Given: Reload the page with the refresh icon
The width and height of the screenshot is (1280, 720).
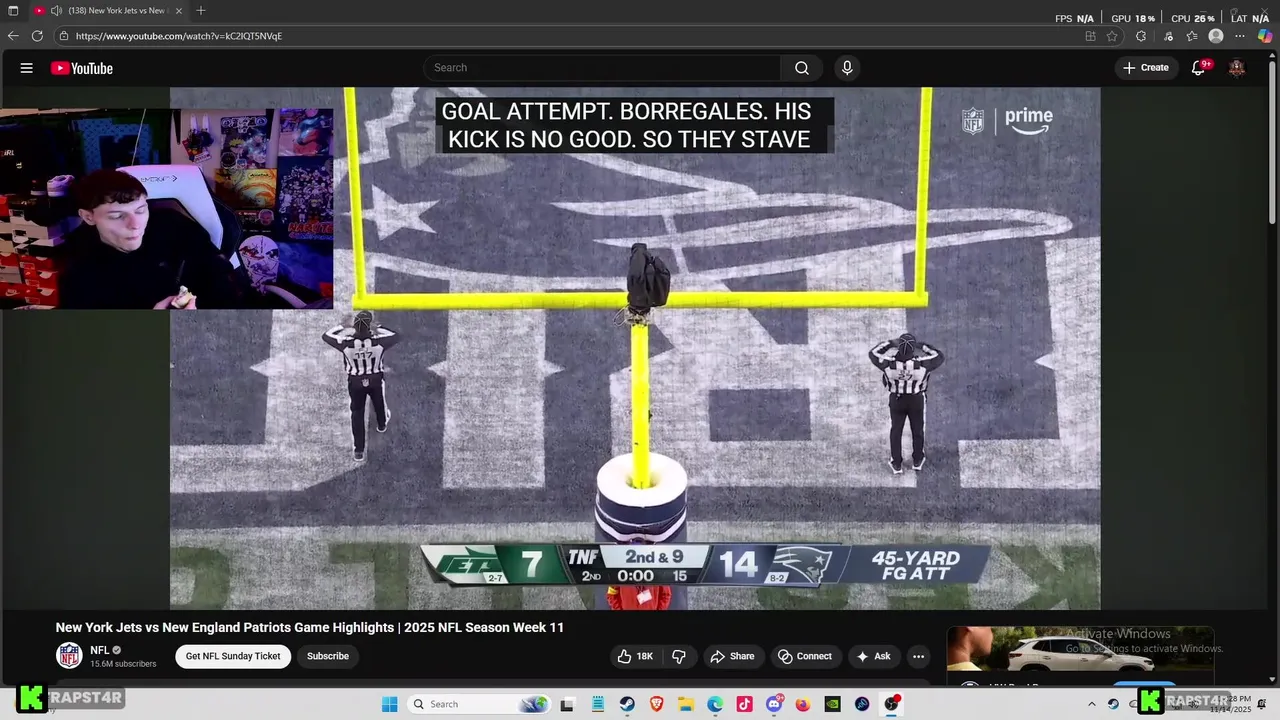Looking at the screenshot, I should click(37, 36).
